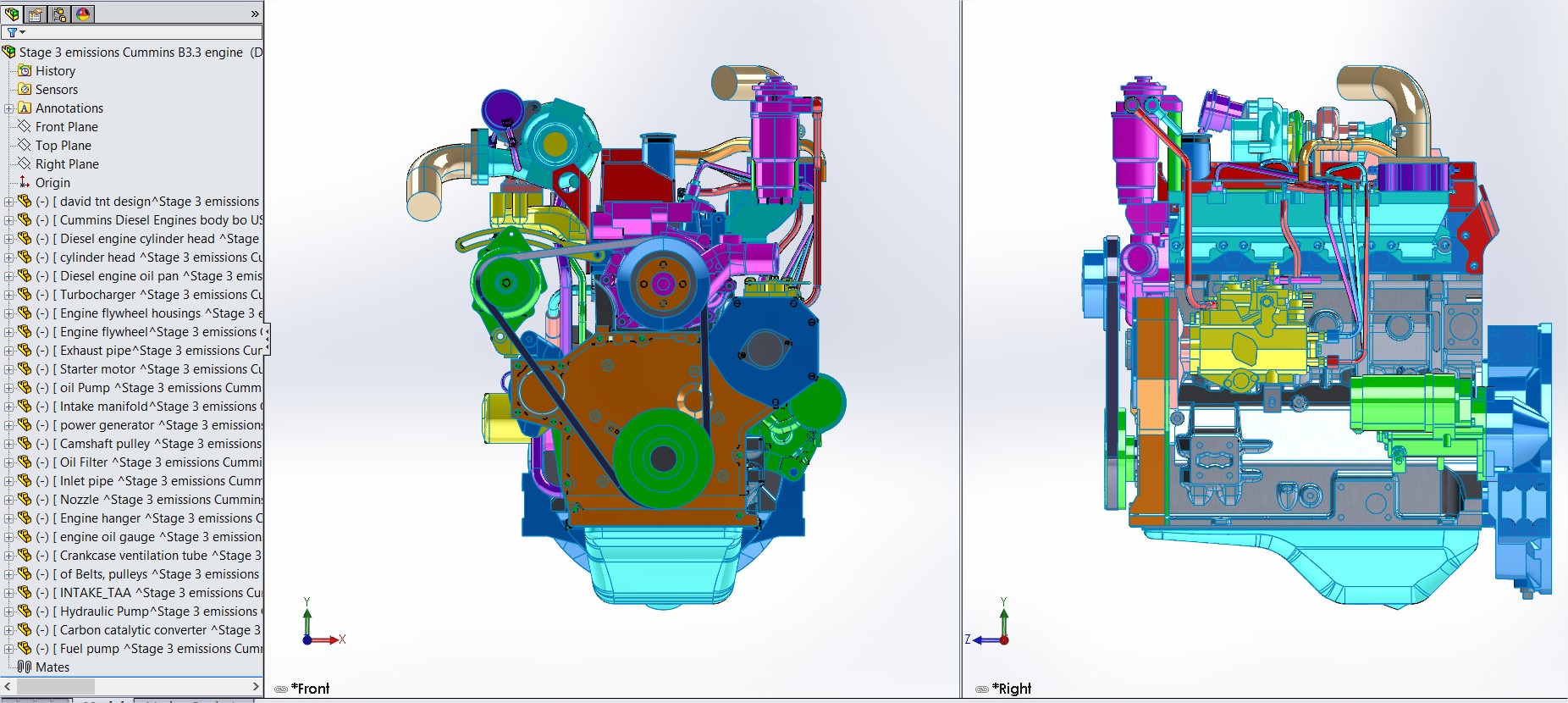Expand the Turbocharger component node
Image resolution: width=1568 pixels, height=703 pixels.
8,295
